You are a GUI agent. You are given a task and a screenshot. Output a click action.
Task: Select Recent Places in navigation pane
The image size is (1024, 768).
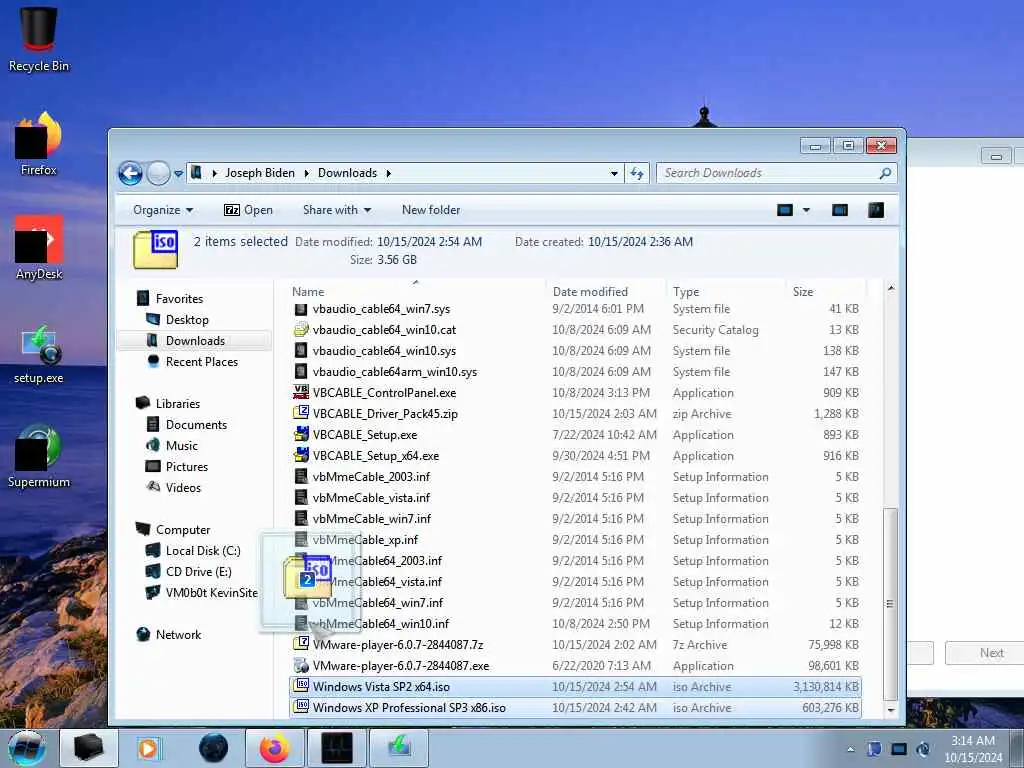[201, 361]
